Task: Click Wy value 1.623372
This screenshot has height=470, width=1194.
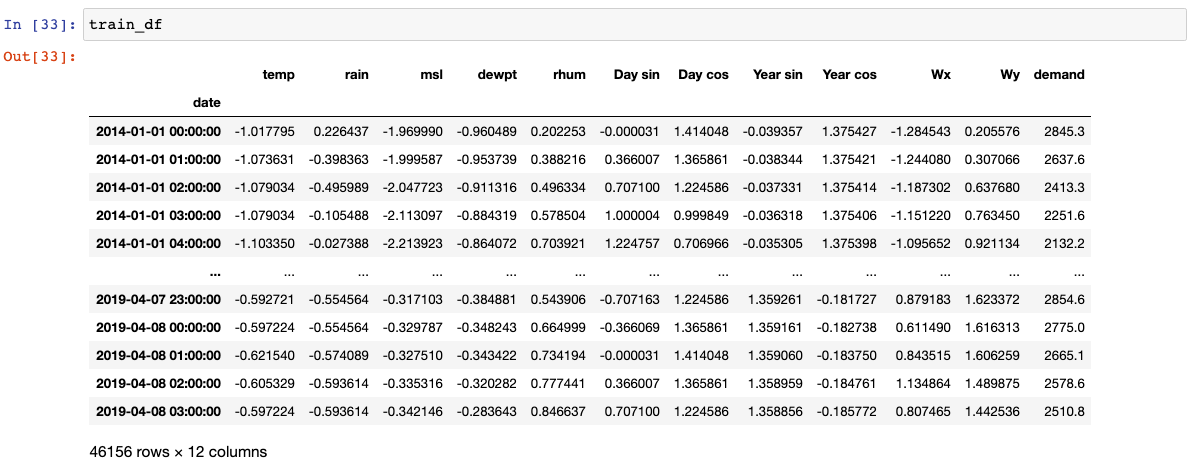Action: point(993,299)
